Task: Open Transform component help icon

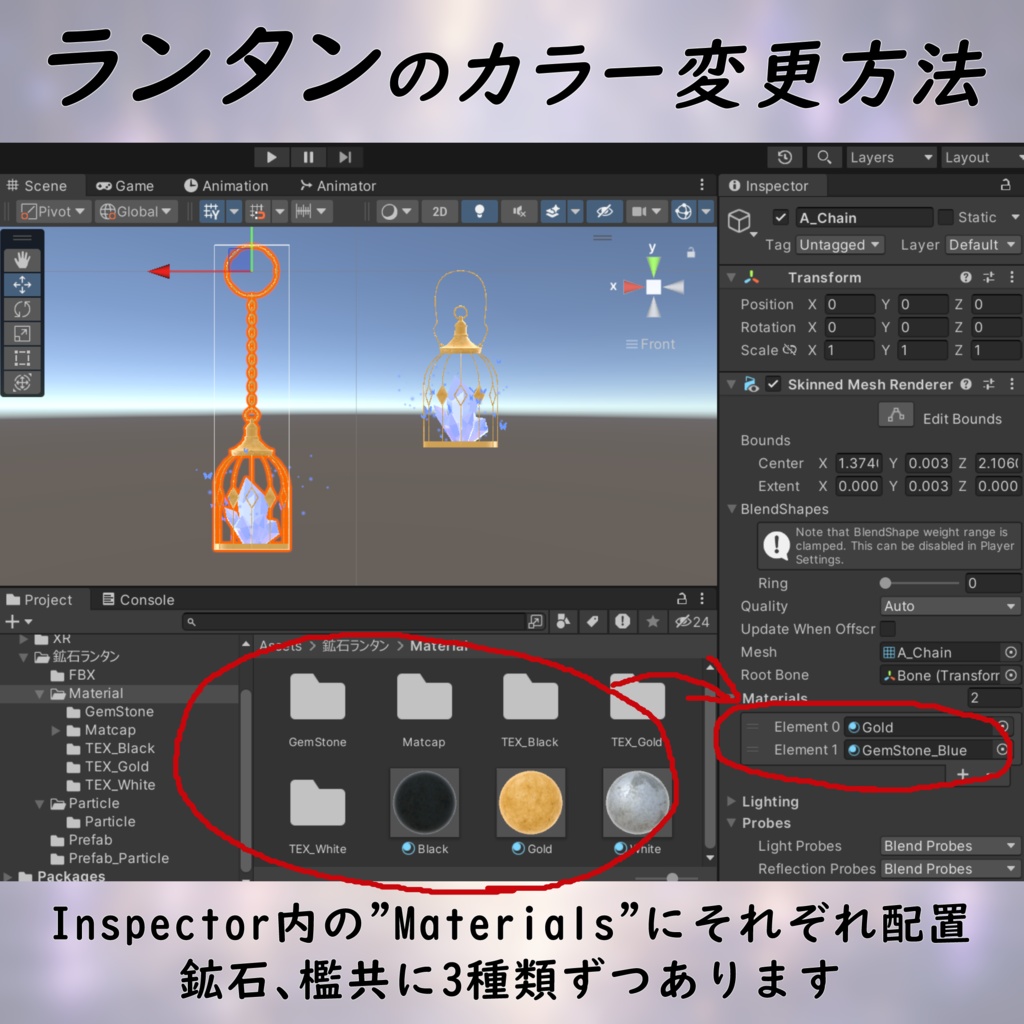Action: (x=966, y=278)
